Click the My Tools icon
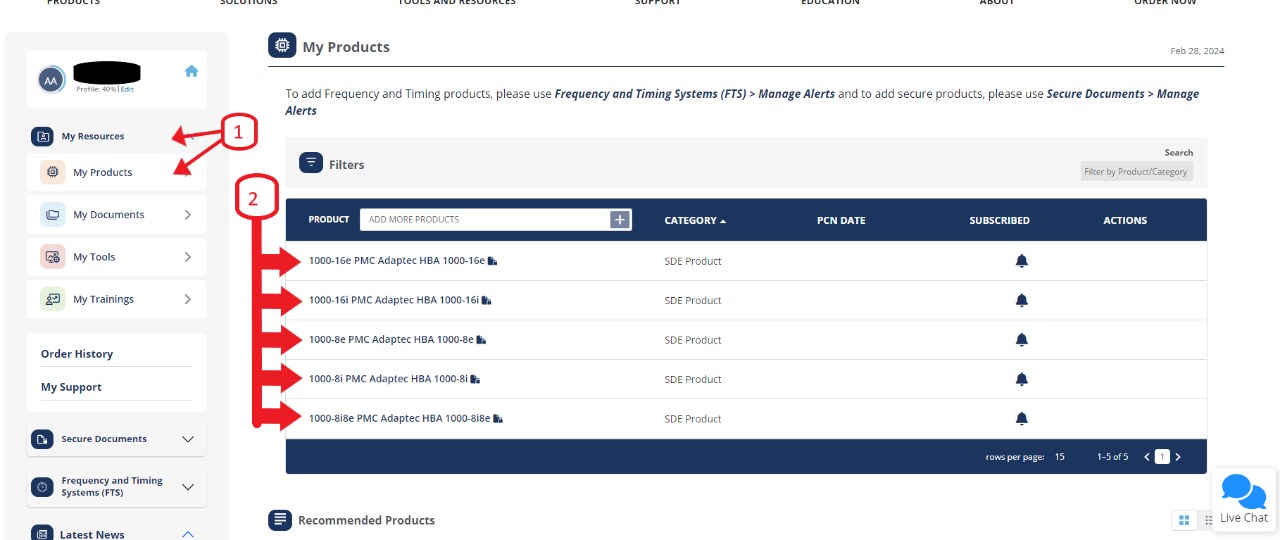 53,257
